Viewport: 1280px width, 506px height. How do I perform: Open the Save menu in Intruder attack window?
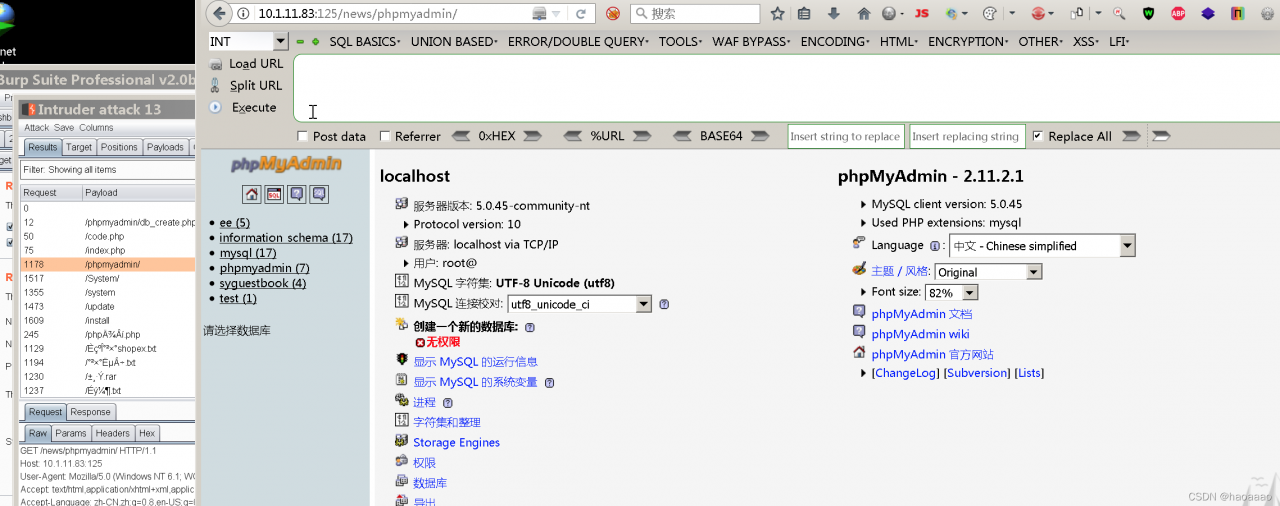(64, 128)
